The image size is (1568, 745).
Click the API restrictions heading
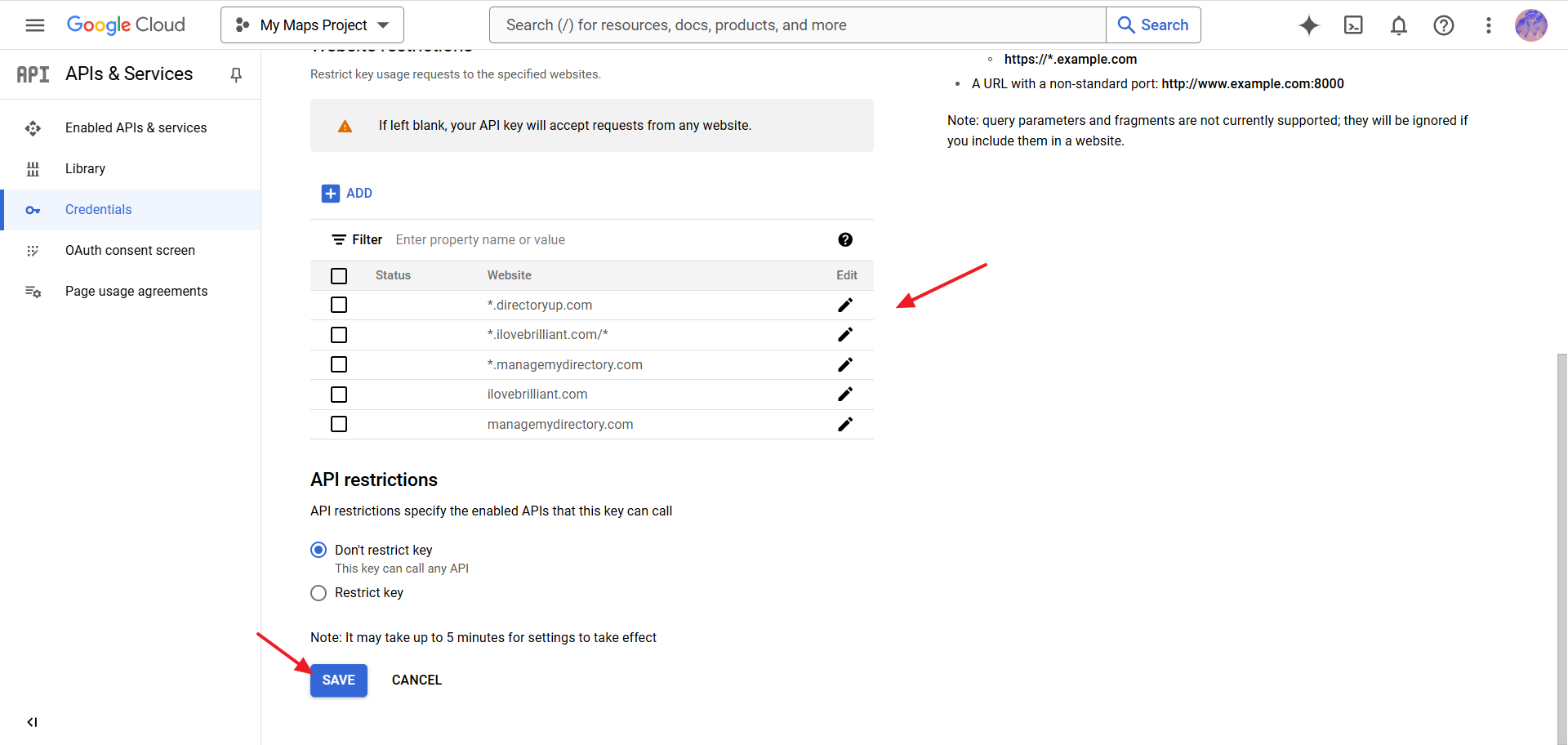[x=374, y=480]
